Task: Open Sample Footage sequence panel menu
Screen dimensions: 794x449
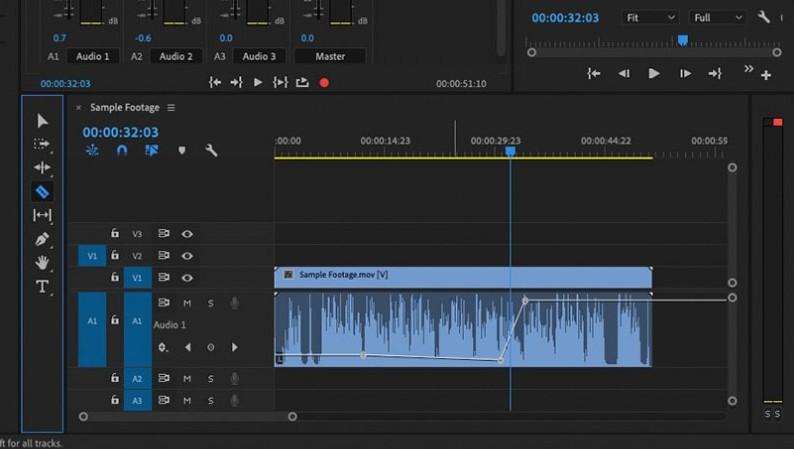Action: [171, 107]
